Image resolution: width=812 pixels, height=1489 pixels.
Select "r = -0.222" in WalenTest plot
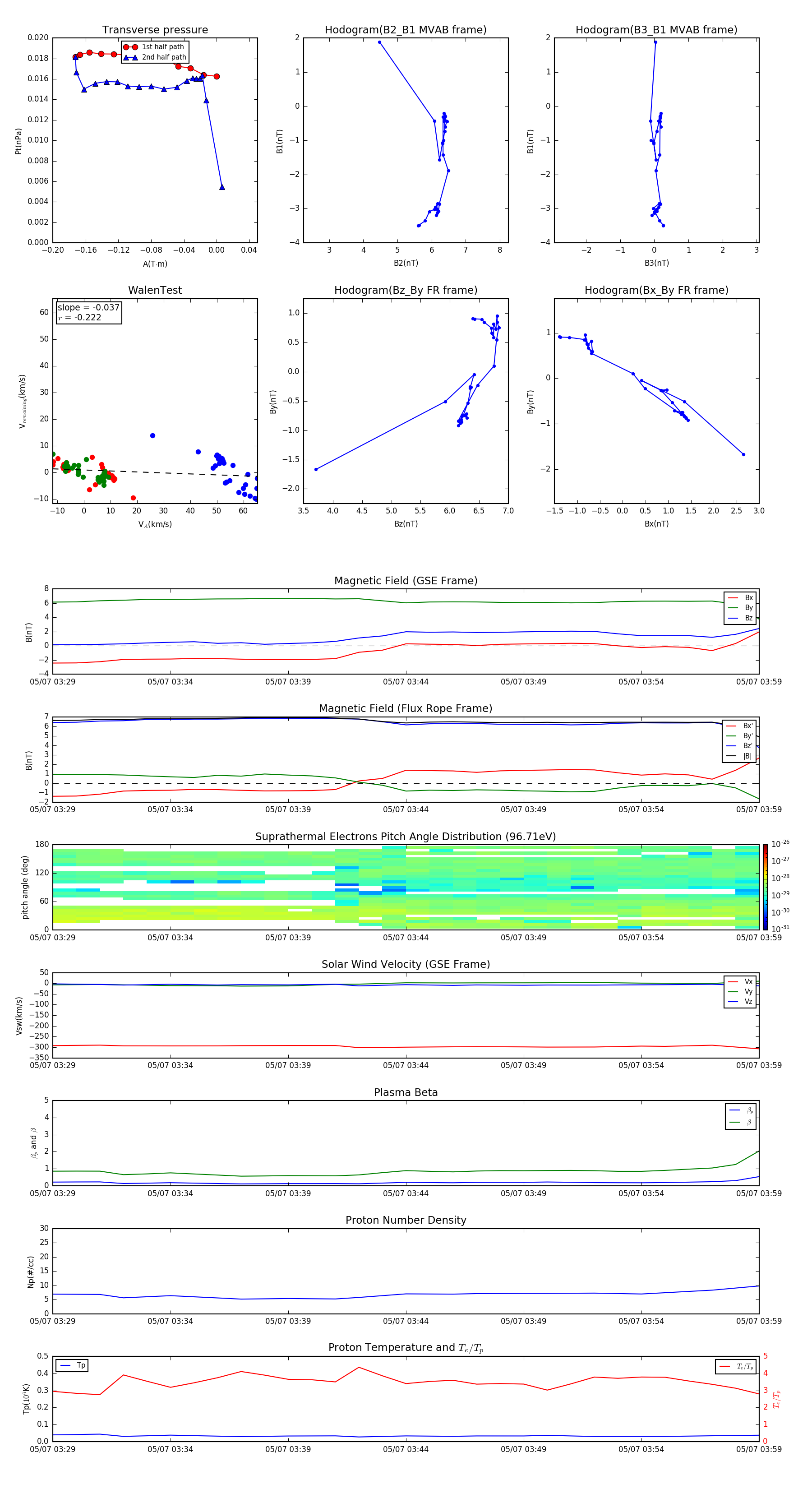pos(79,318)
